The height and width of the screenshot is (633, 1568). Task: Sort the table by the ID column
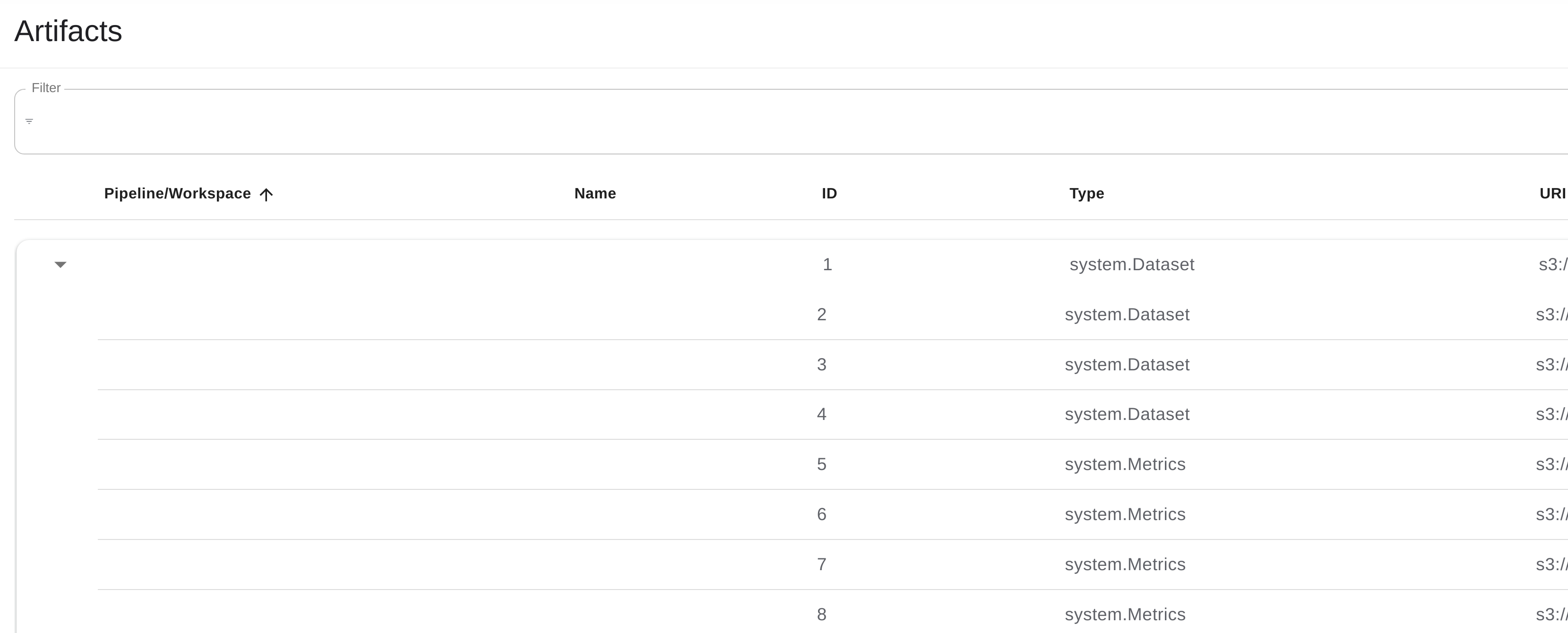click(828, 194)
